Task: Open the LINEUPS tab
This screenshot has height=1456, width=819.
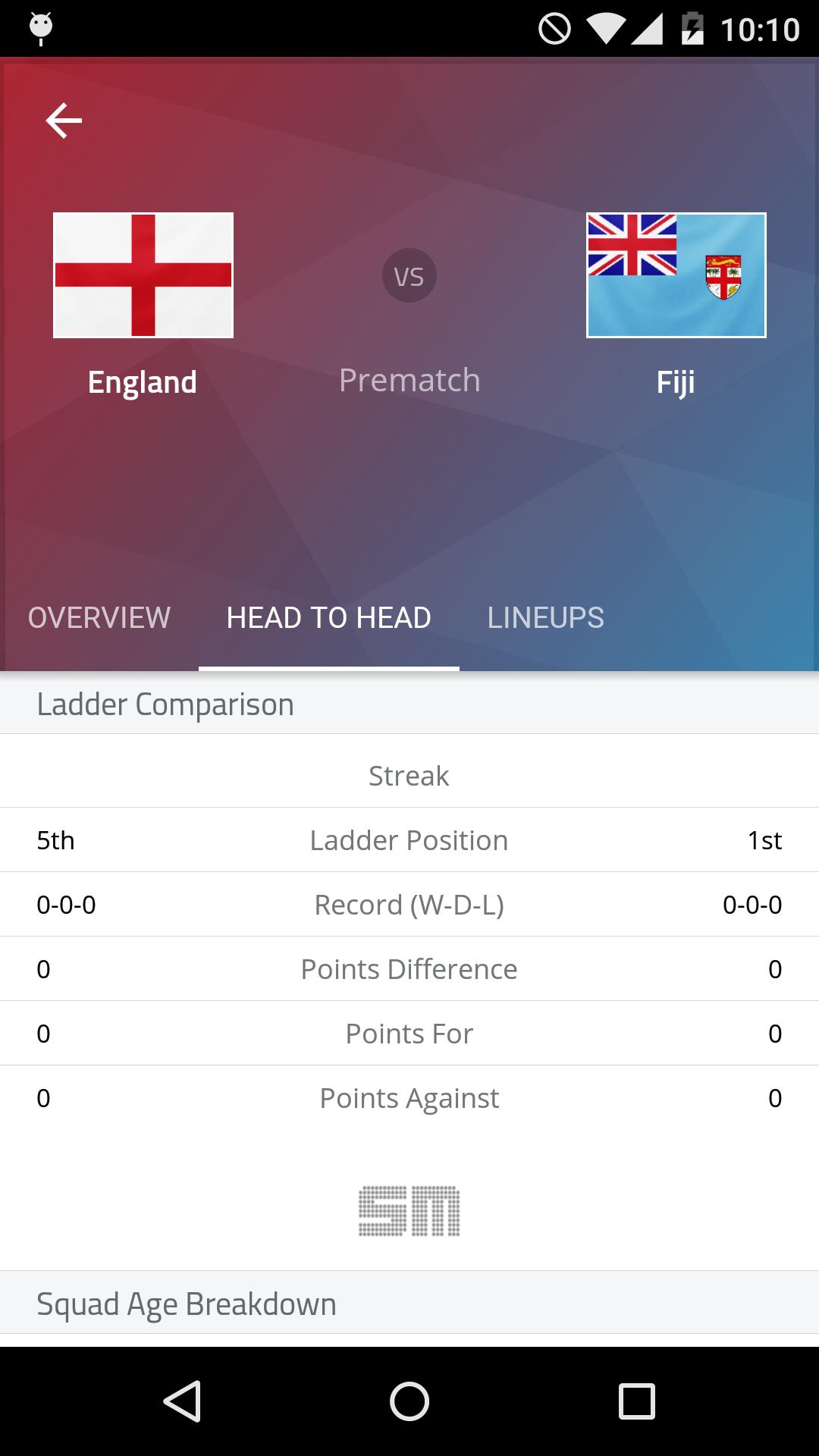Action: tap(547, 618)
